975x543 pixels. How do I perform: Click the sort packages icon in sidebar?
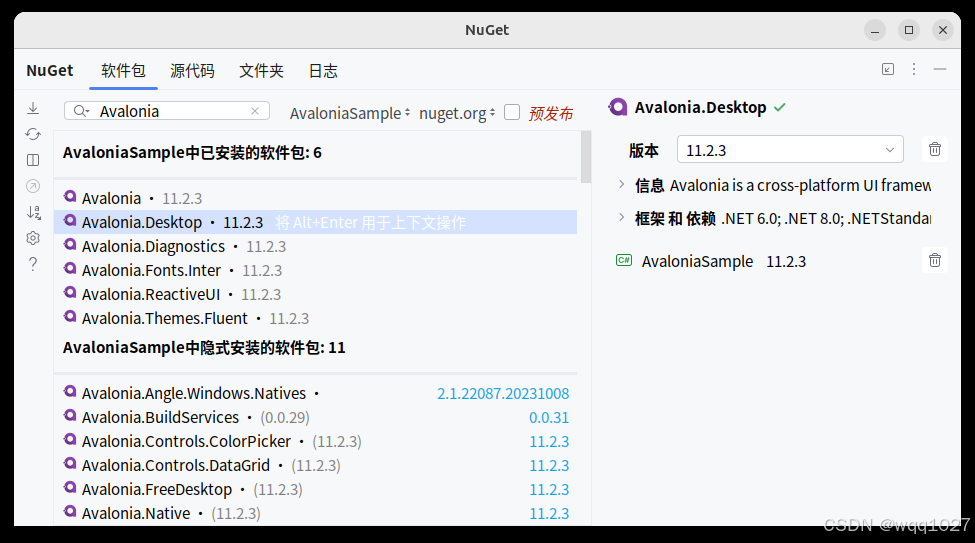(34, 212)
